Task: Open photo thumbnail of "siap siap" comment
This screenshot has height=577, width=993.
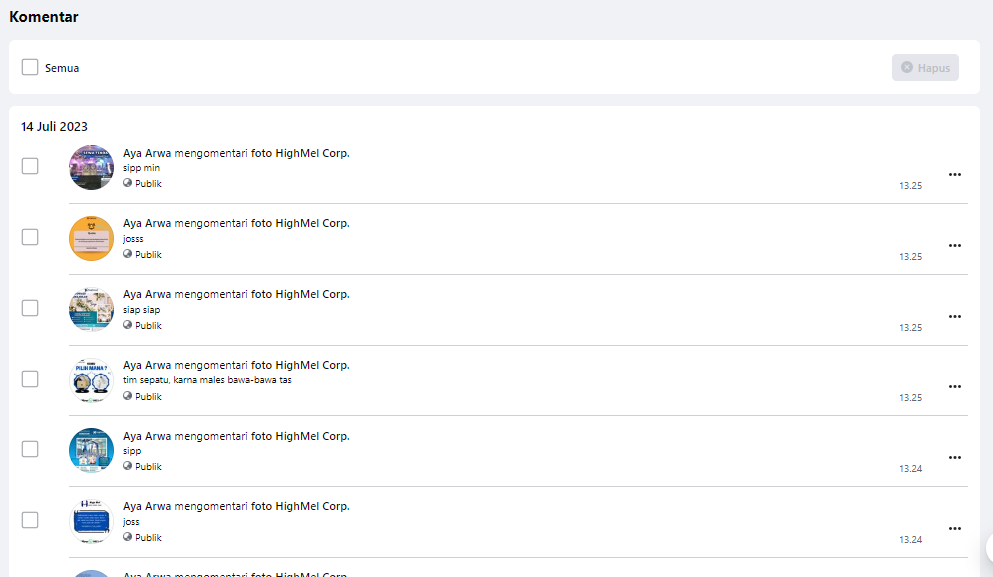Action: click(x=91, y=309)
